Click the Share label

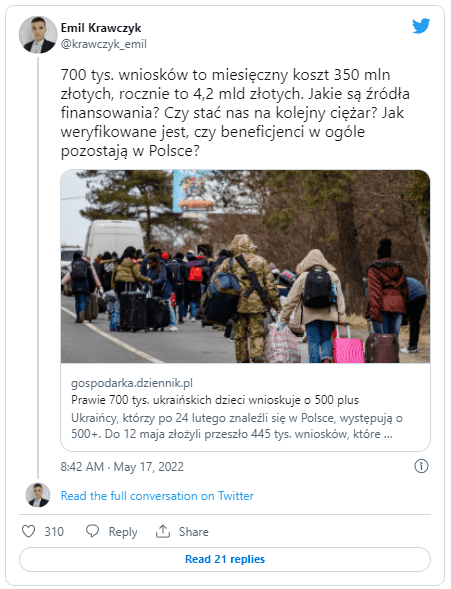(193, 532)
